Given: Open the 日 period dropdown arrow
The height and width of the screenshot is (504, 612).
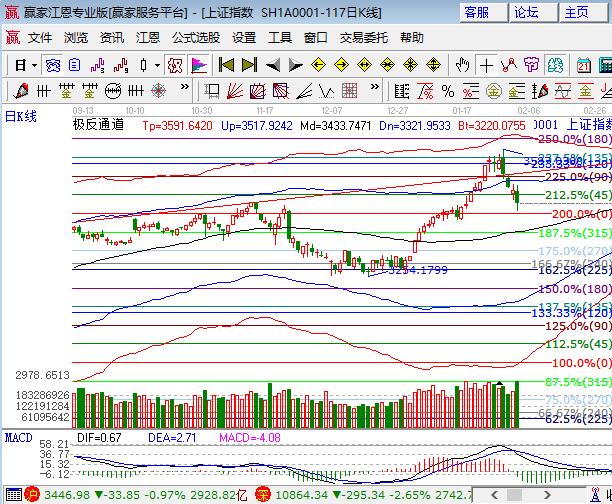Looking at the screenshot, I should point(34,65).
